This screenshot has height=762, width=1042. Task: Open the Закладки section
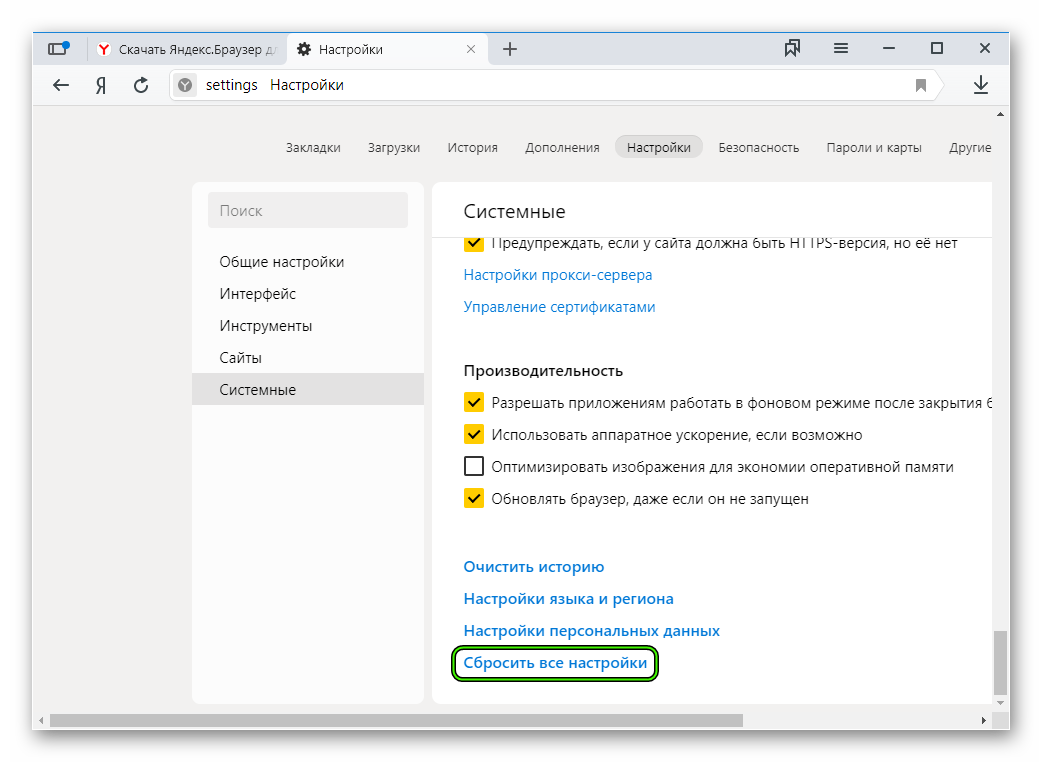point(313,147)
